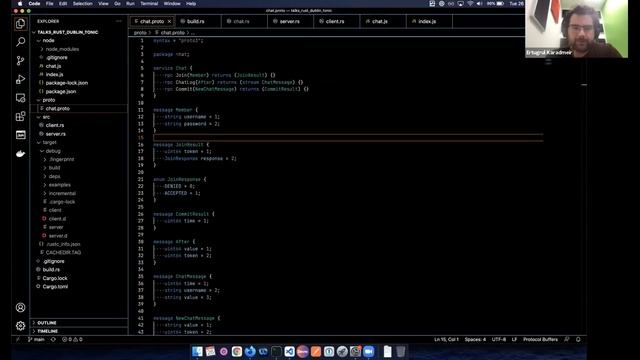Image resolution: width=640 pixels, height=360 pixels.
Task: Click the Wi-Fi icon in menu bar
Action: tap(470, 4)
